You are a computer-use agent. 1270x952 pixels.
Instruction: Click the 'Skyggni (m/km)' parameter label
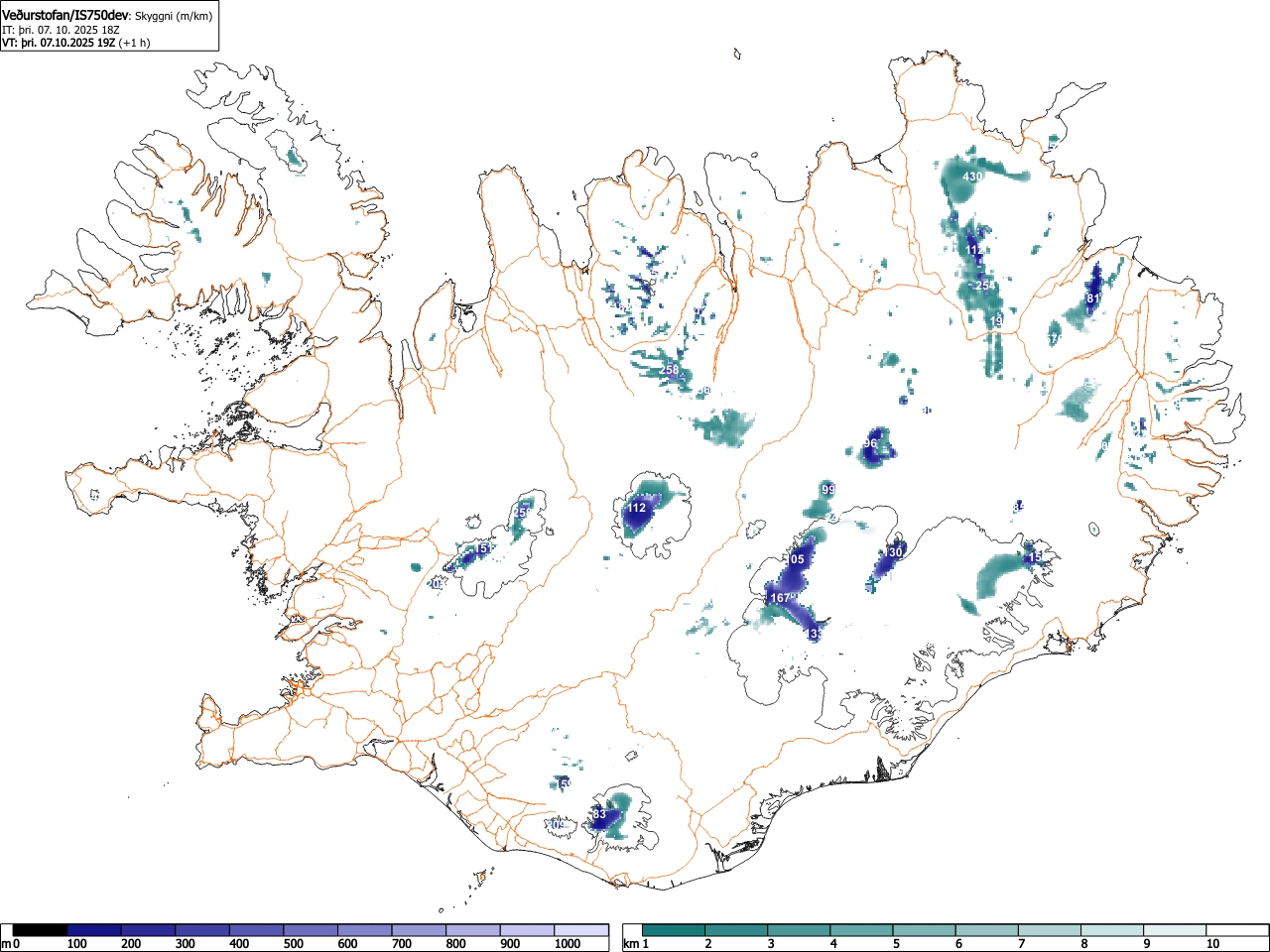[x=174, y=17]
